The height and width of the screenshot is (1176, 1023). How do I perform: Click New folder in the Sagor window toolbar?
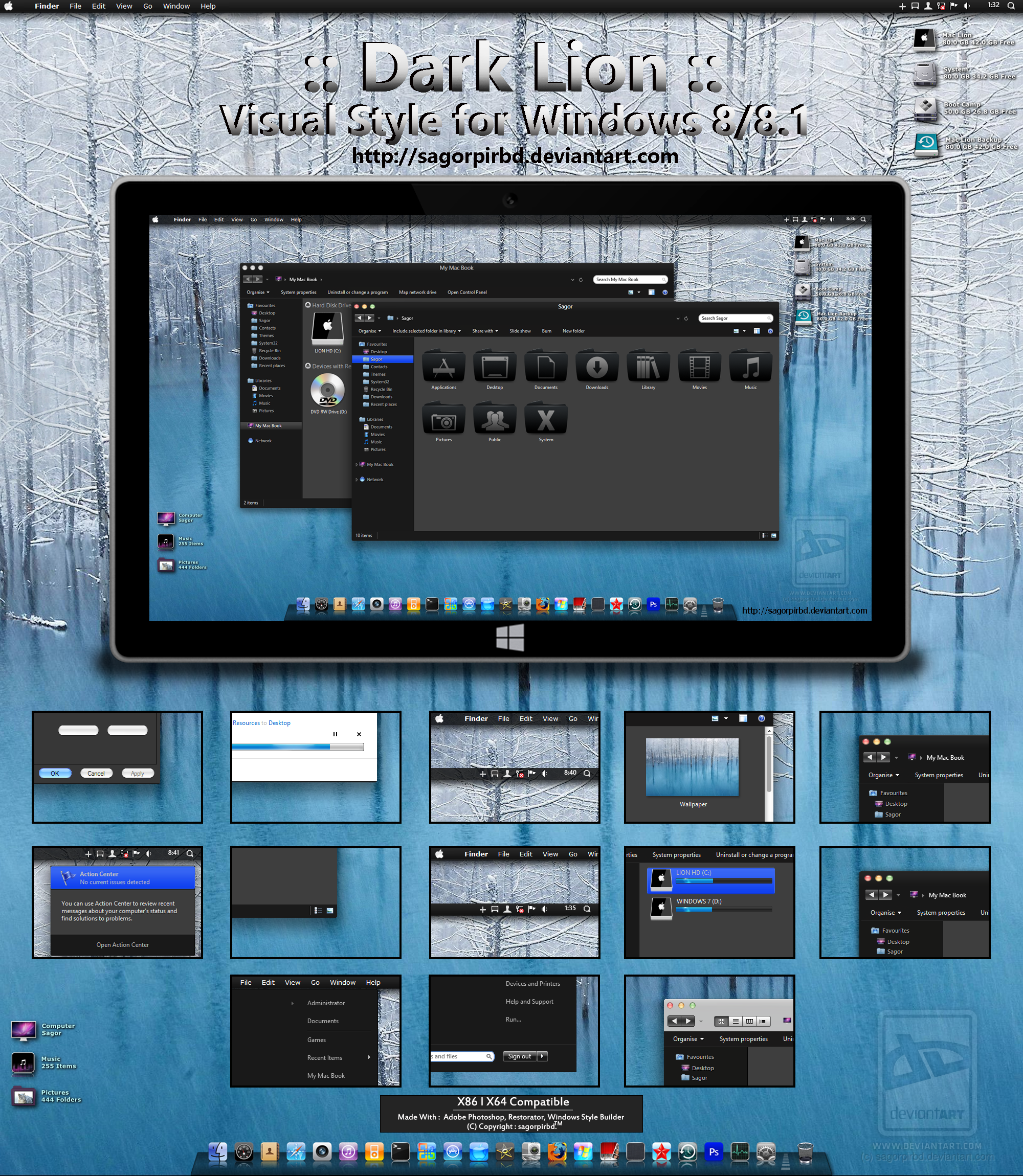(573, 331)
